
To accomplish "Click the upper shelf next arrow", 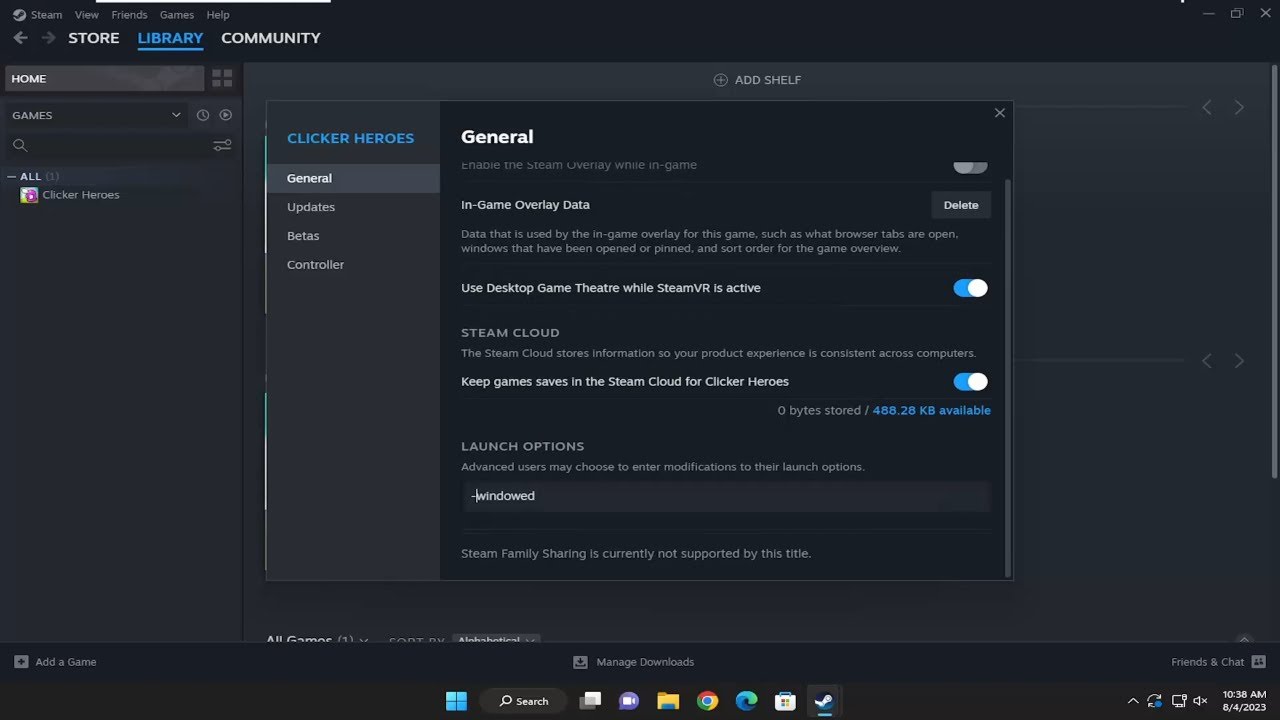I will [1239, 107].
